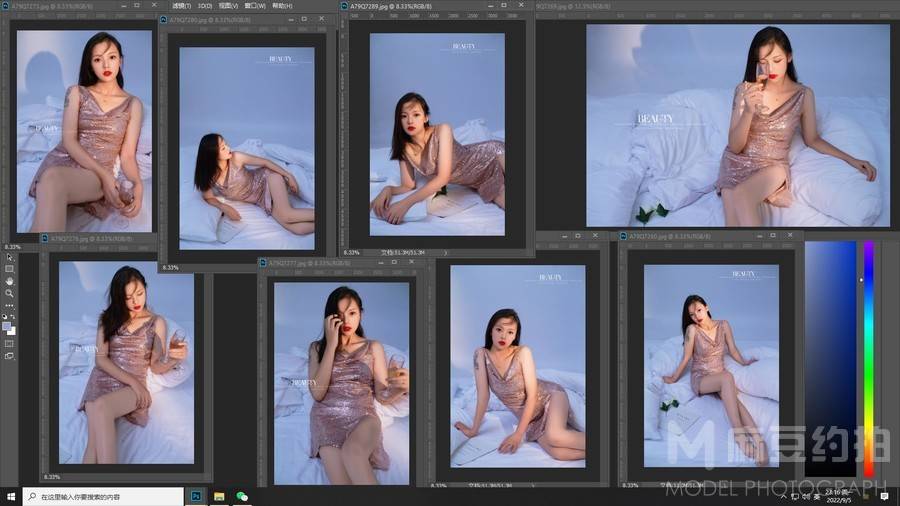
Task: Click the Ps icon of A79Q7289.jpg window
Action: [344, 6]
